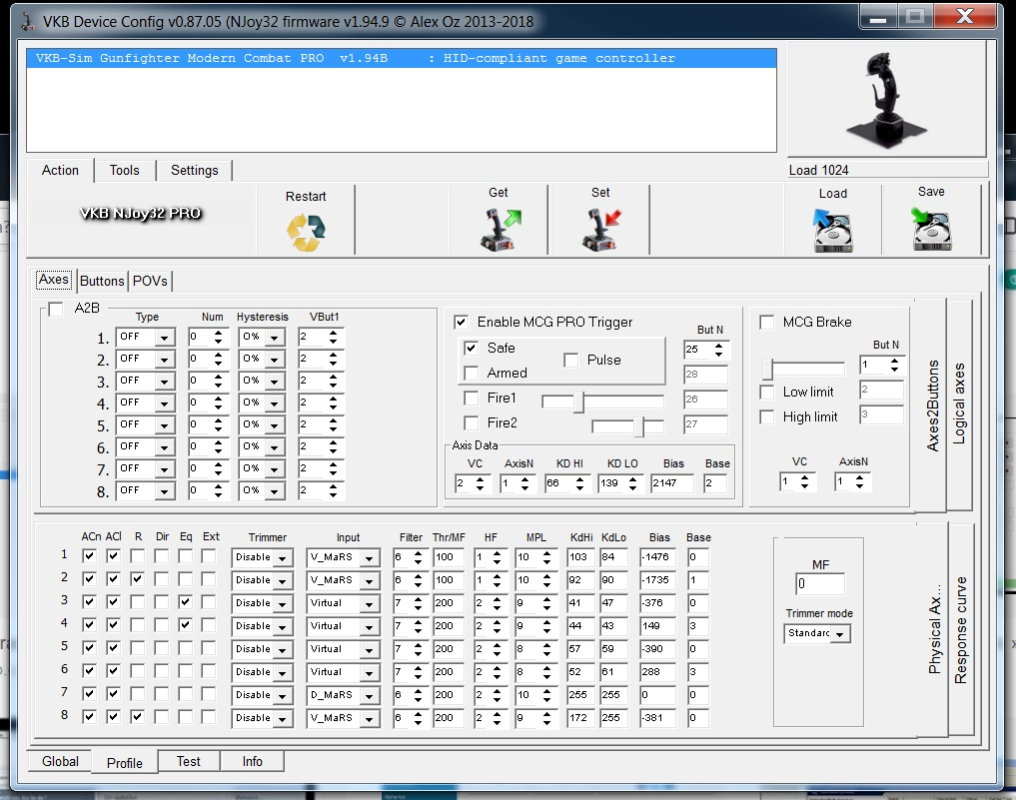The width and height of the screenshot is (1016, 800).
Task: Increase KD LO value 139 with up arrow
Action: pyautogui.click(x=632, y=479)
